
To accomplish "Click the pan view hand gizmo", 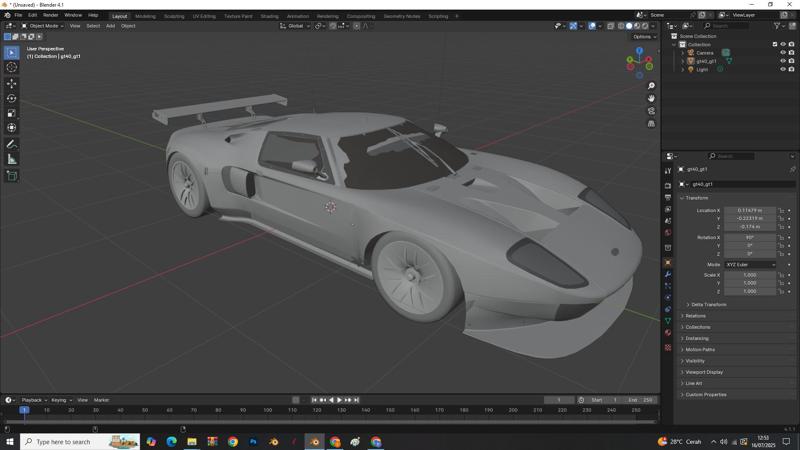I will click(x=651, y=98).
